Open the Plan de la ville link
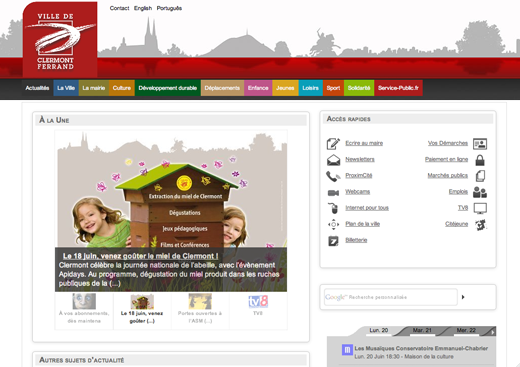The height and width of the screenshot is (367, 520). pyautogui.click(x=363, y=224)
